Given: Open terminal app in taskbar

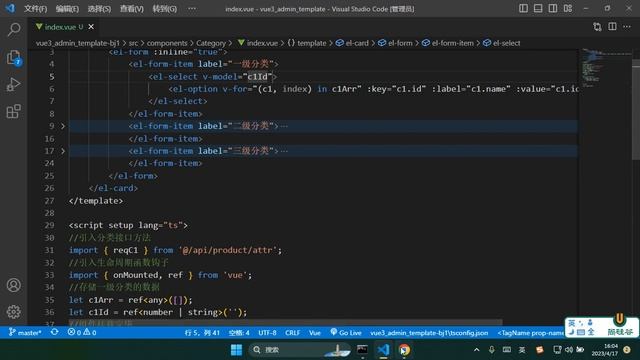Looking at the screenshot, I should (x=362, y=350).
